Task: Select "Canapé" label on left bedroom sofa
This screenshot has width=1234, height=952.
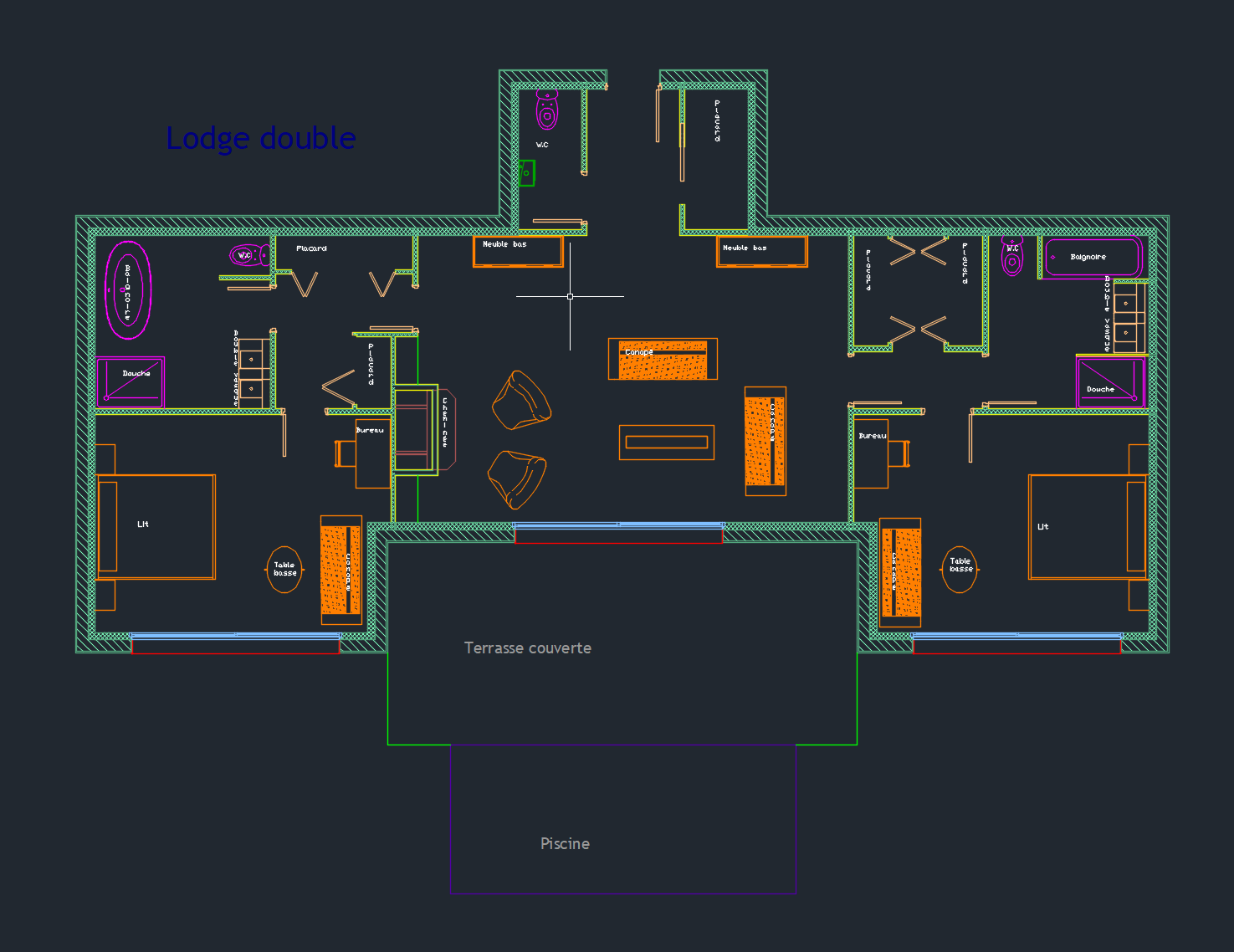Action: [348, 571]
